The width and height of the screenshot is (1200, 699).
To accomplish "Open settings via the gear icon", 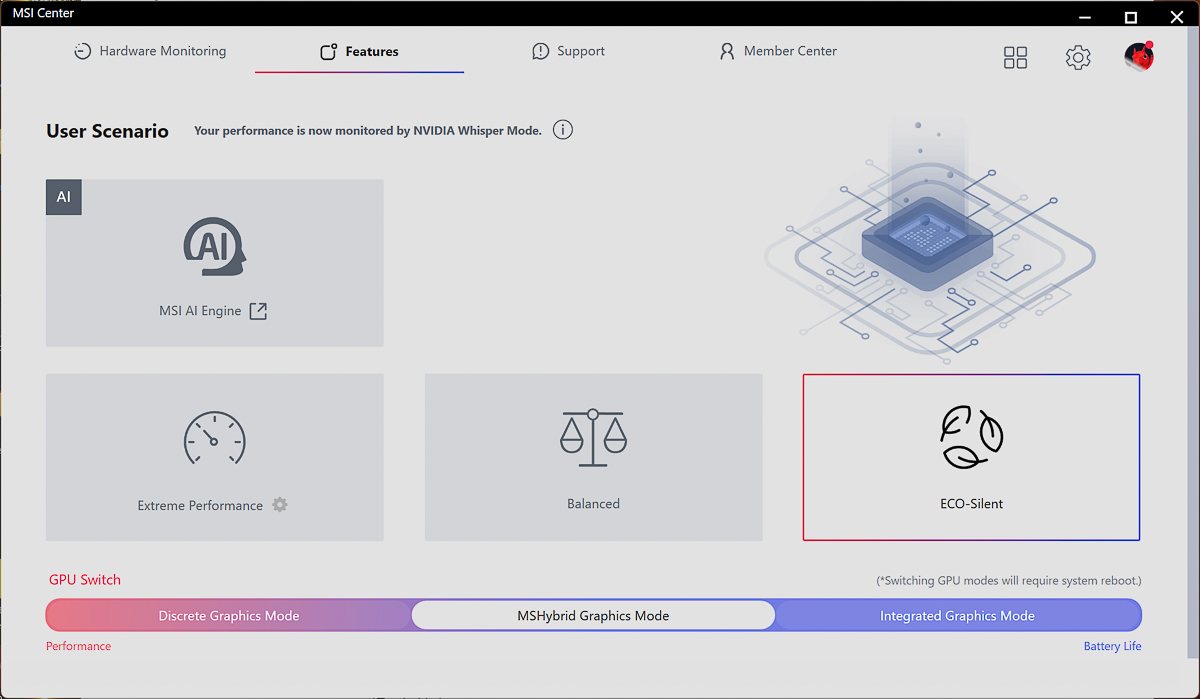I will click(1078, 58).
